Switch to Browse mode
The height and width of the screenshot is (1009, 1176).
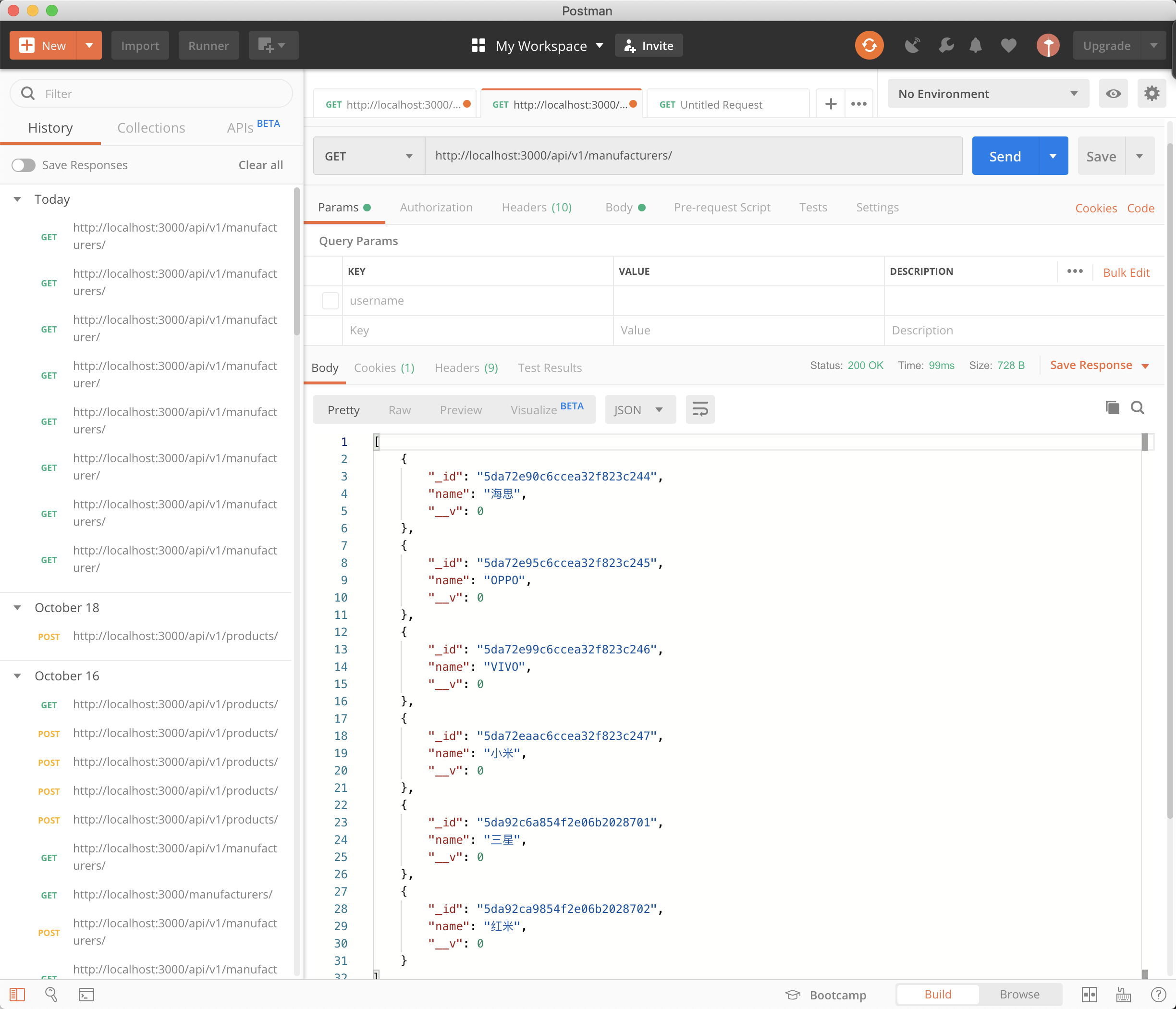tap(1019, 994)
